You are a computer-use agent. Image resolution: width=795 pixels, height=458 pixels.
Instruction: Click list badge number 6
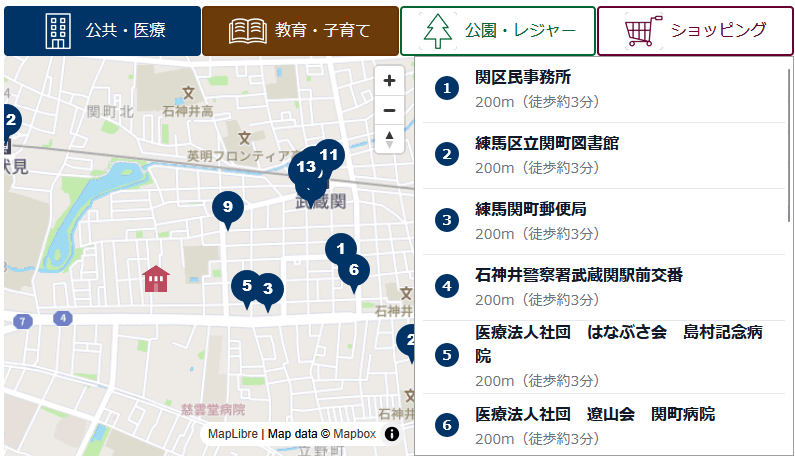(x=447, y=425)
